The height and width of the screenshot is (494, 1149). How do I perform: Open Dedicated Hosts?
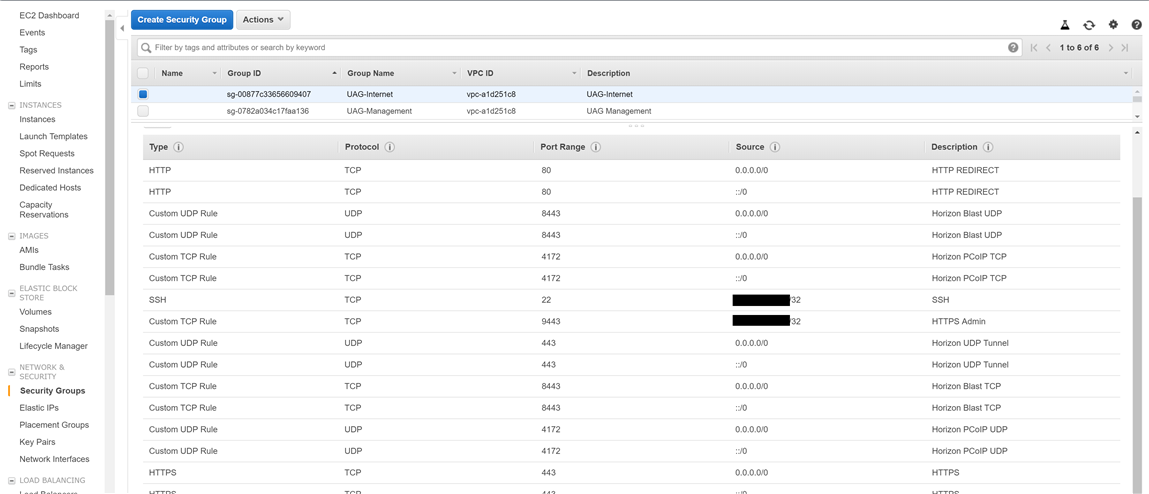49,188
